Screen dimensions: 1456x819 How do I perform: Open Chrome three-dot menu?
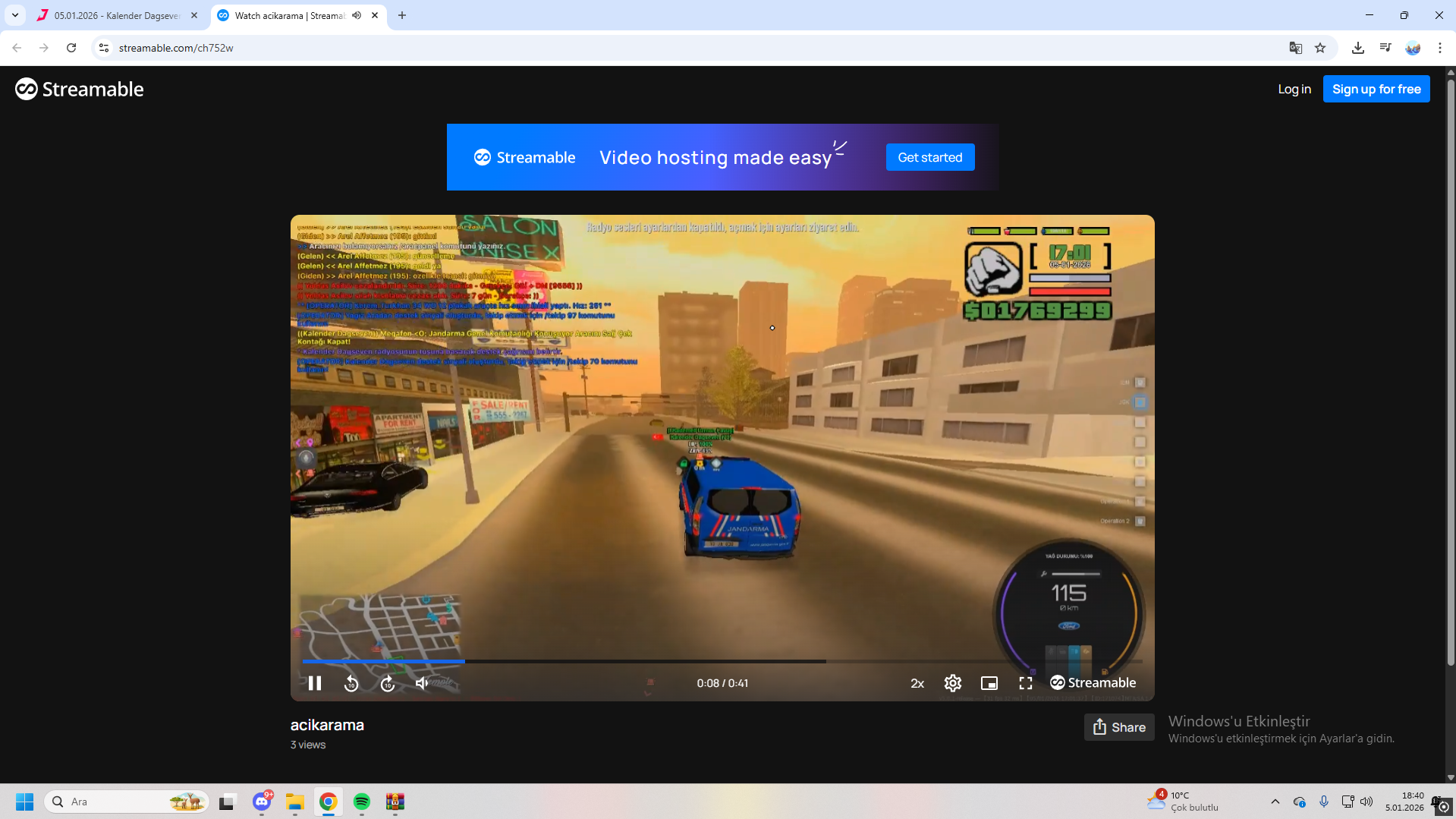1440,48
